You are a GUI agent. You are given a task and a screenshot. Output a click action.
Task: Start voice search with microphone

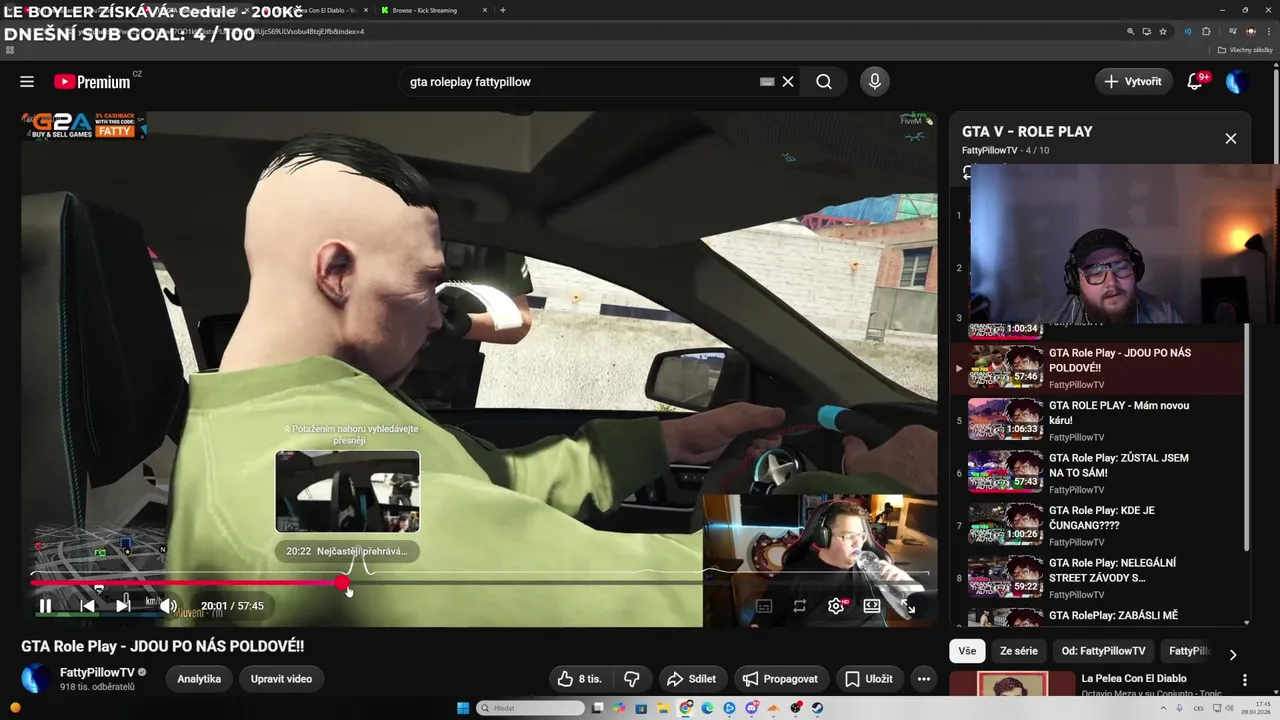[875, 82]
